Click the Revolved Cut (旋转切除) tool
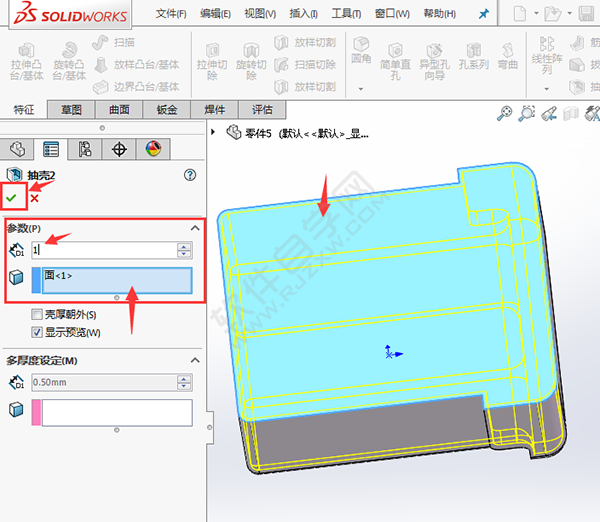Viewport: 600px width, 522px height. [x=251, y=61]
